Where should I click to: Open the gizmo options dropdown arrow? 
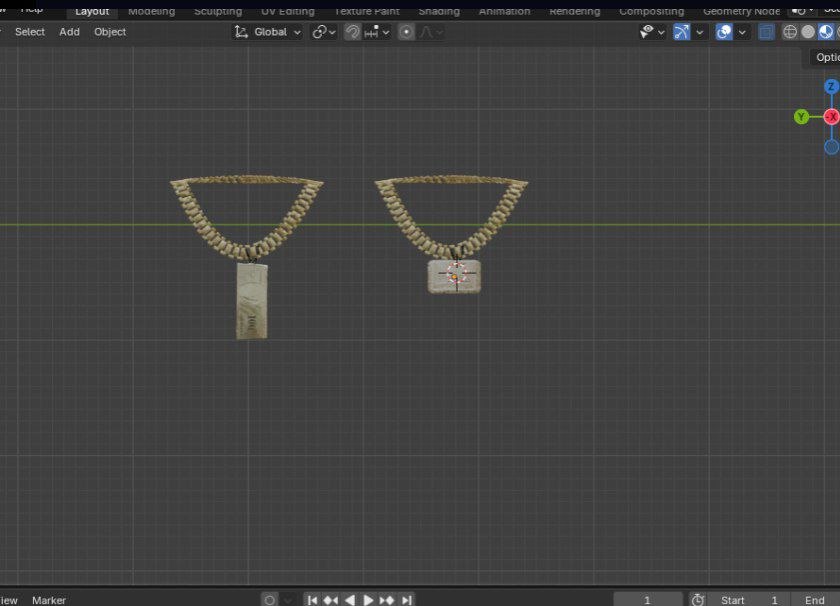click(700, 32)
